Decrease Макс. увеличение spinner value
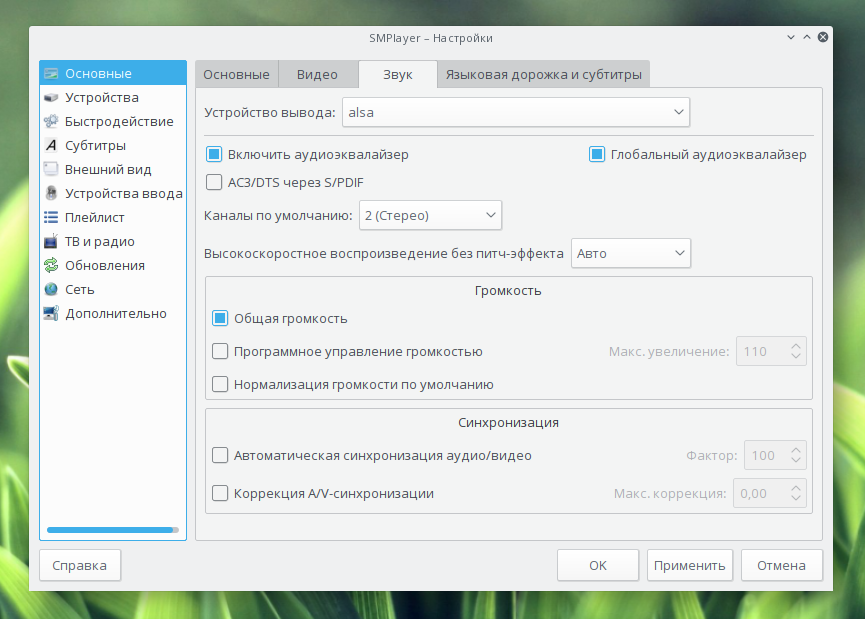 pos(795,356)
